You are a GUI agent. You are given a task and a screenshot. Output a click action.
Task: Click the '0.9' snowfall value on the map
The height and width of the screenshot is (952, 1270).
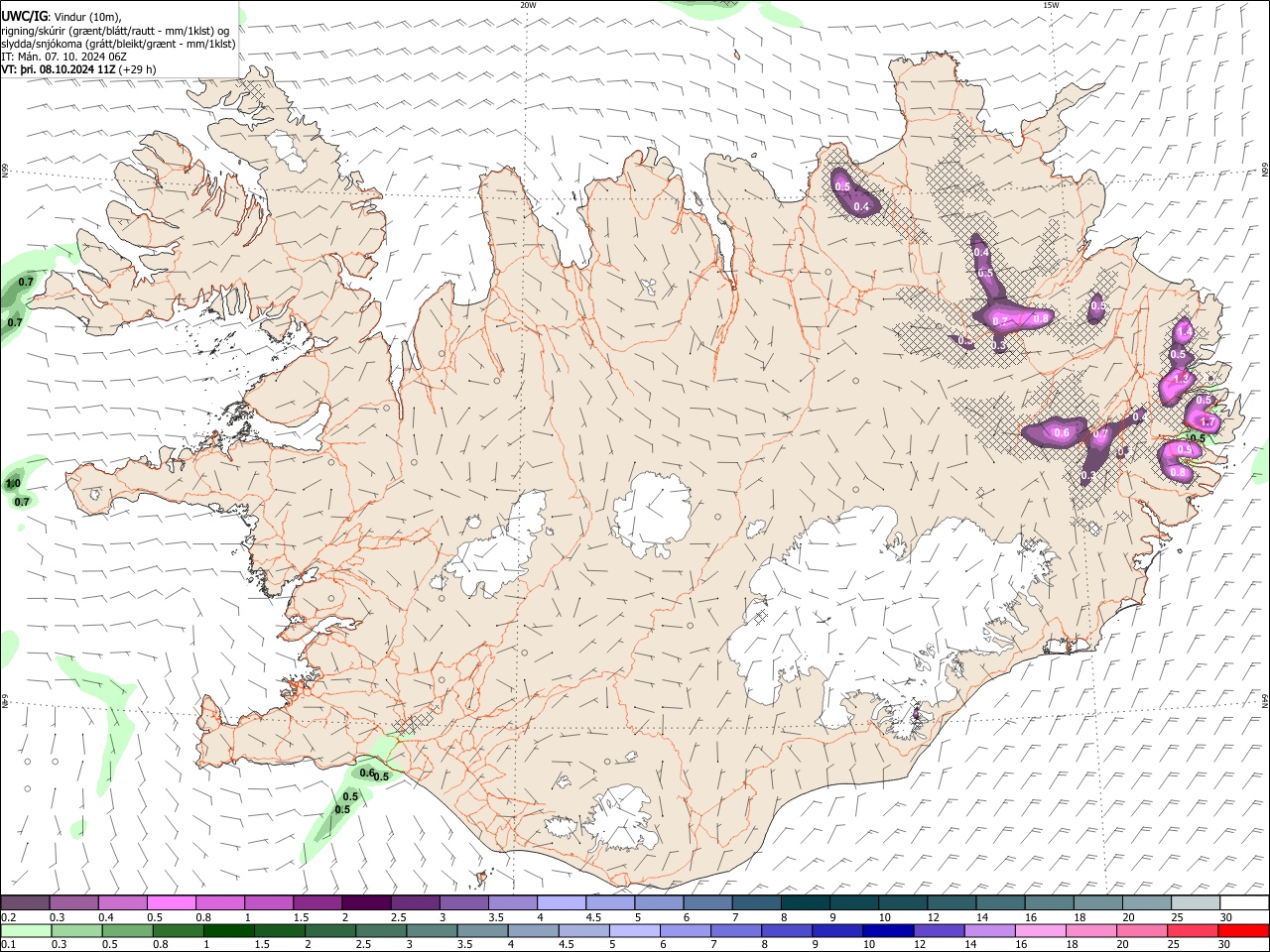1183,449
